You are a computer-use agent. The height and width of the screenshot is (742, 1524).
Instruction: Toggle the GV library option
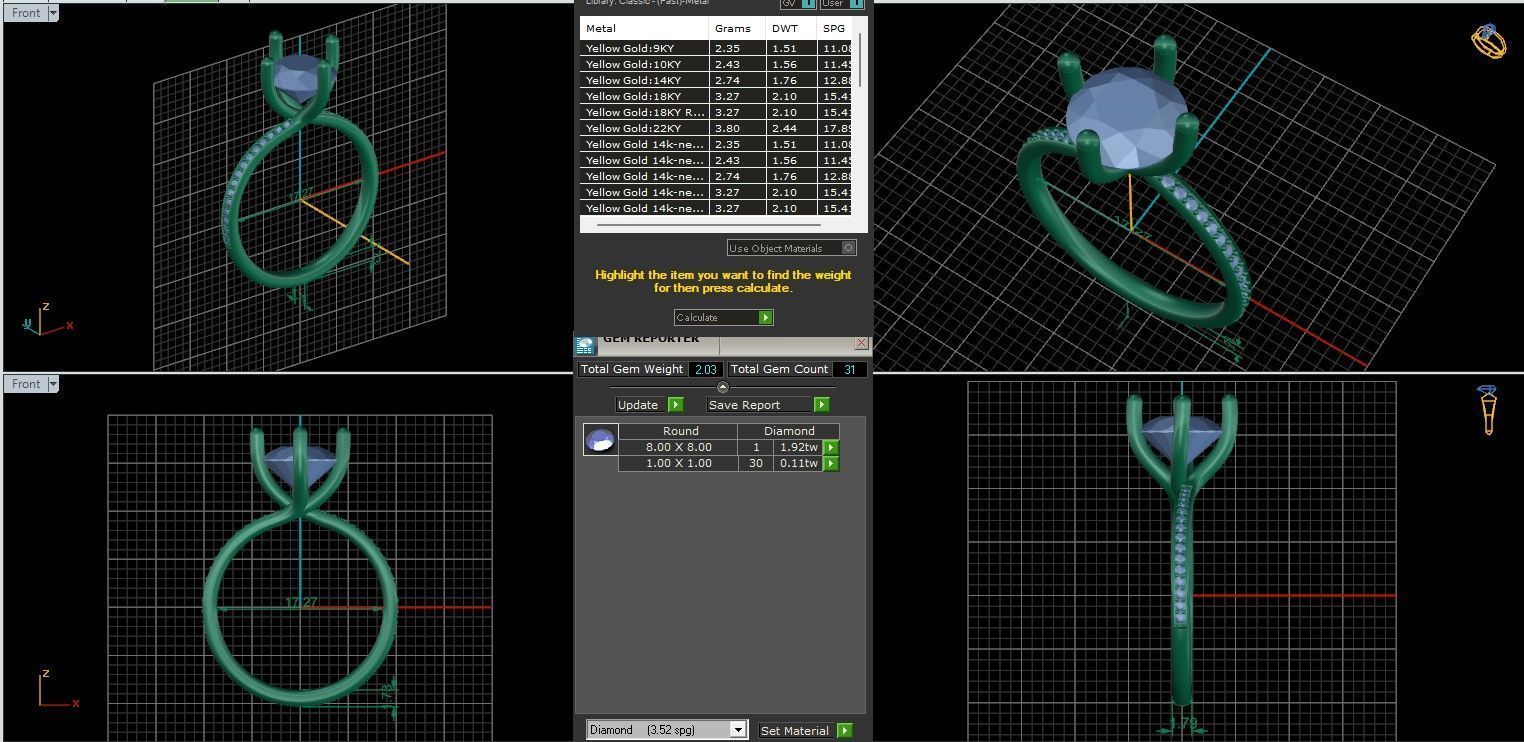tap(797, 4)
